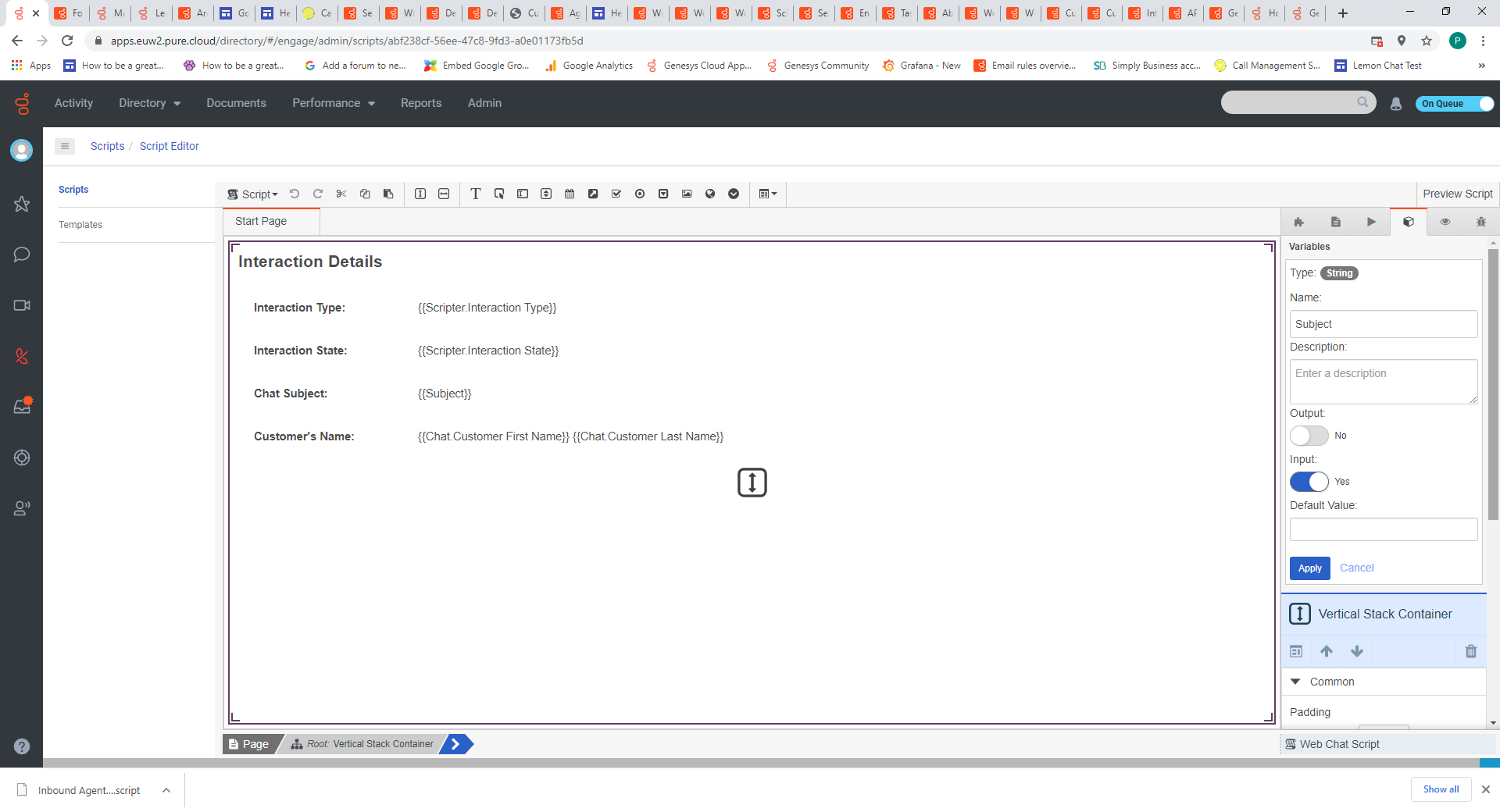This screenshot has height=812, width=1500.
Task: Open the layout dropdown at toolbar end
Action: [768, 194]
